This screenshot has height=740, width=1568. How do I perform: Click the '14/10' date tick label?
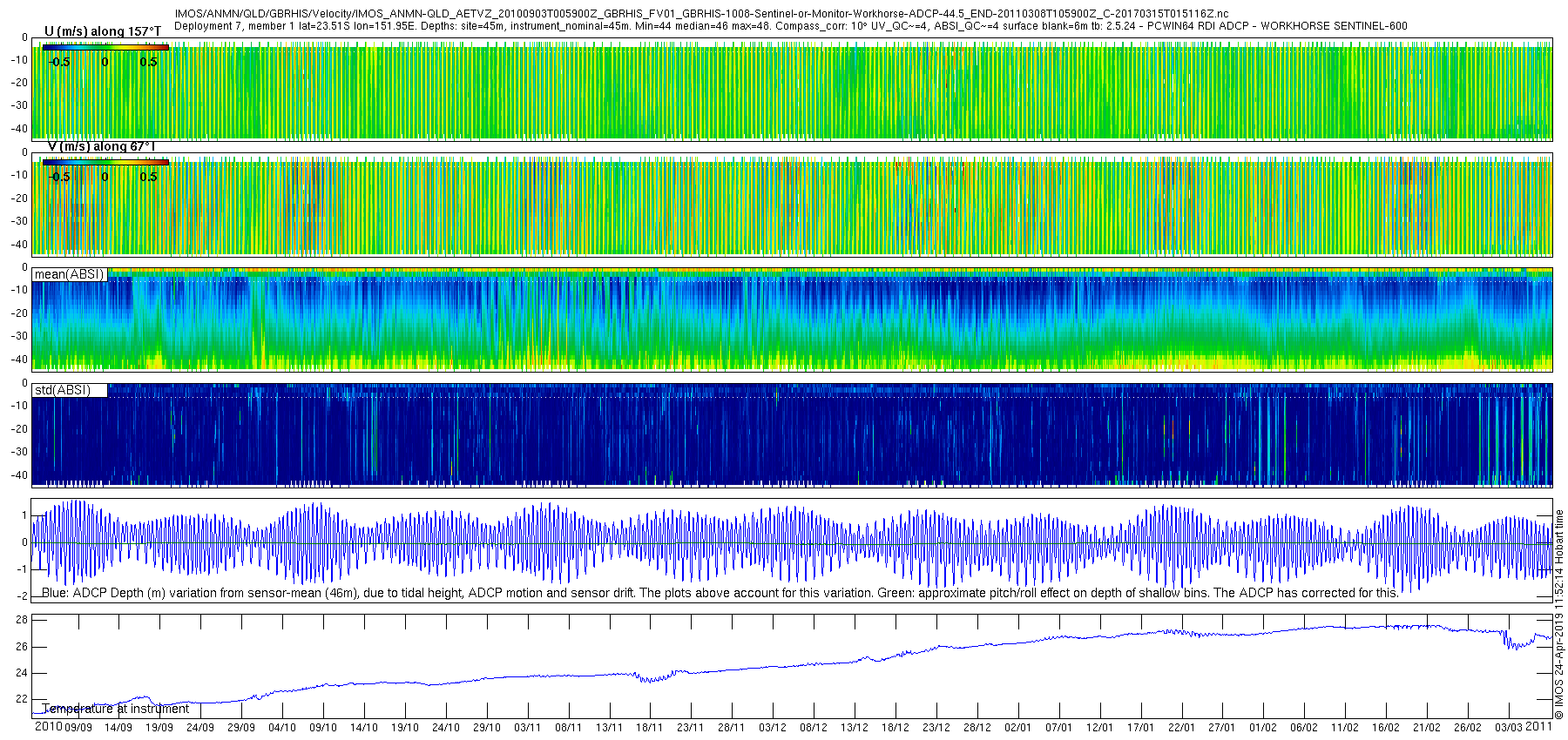click(x=364, y=727)
